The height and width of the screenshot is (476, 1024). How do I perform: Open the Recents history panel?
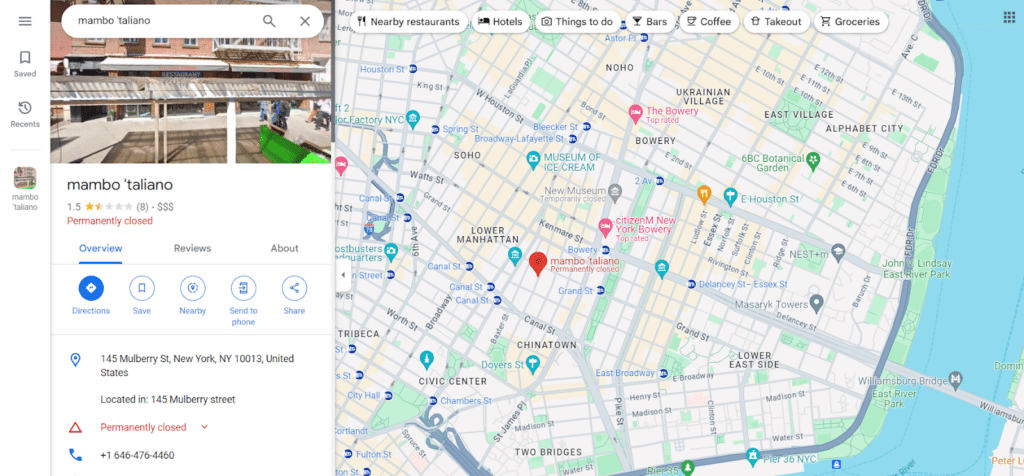[x=25, y=114]
